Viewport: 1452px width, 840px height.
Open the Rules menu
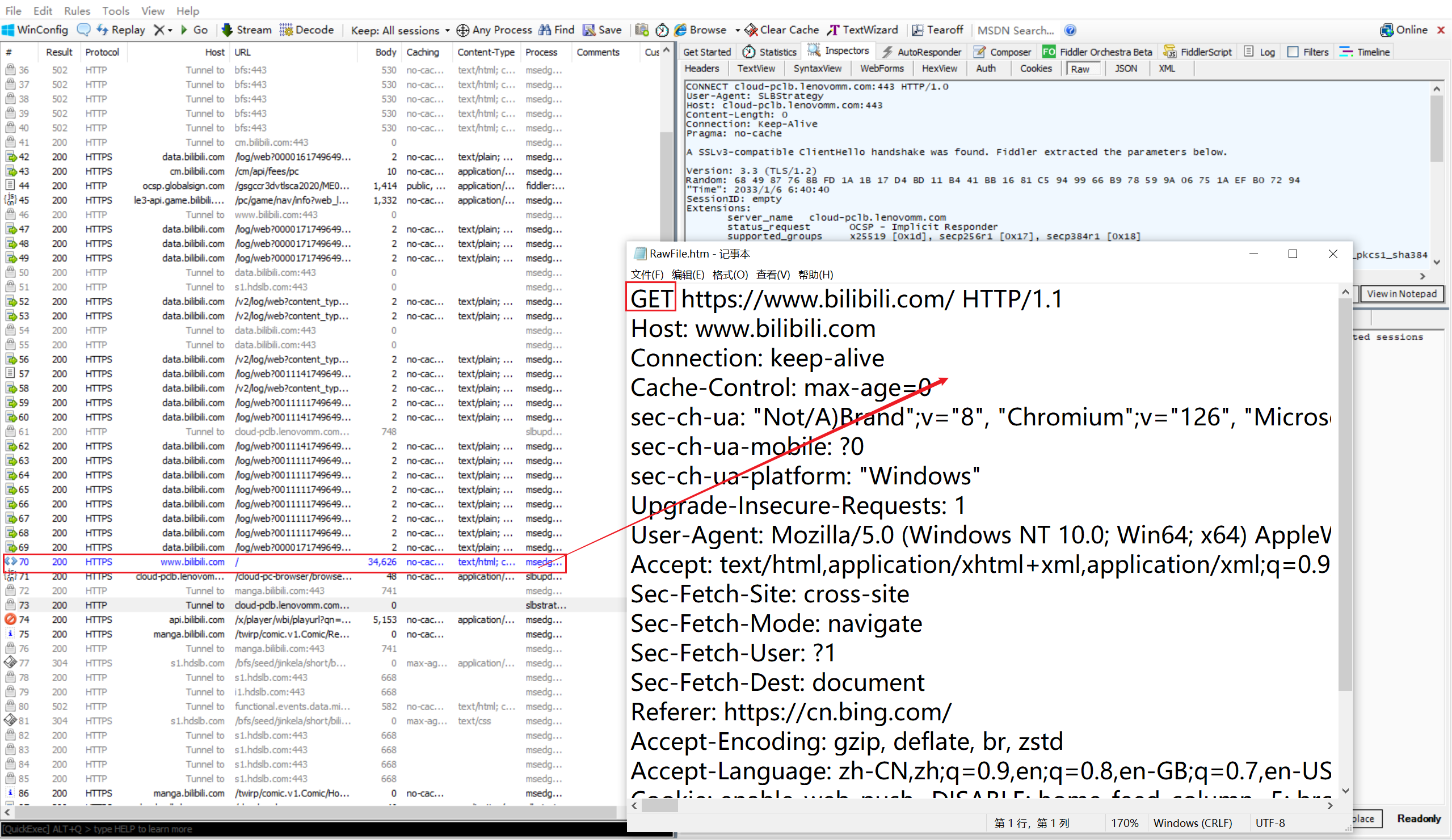(77, 10)
